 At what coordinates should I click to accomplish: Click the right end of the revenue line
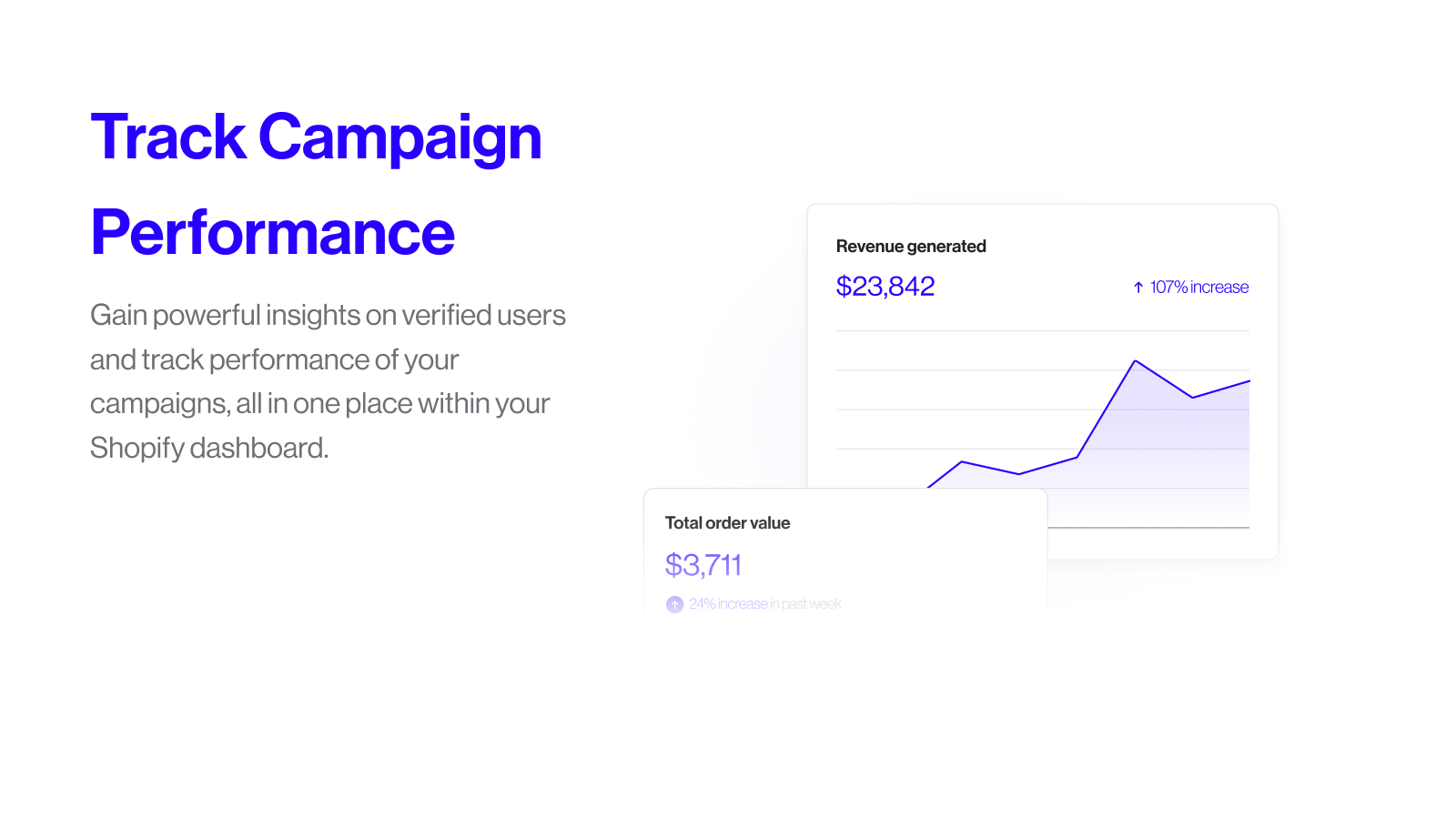1249,381
